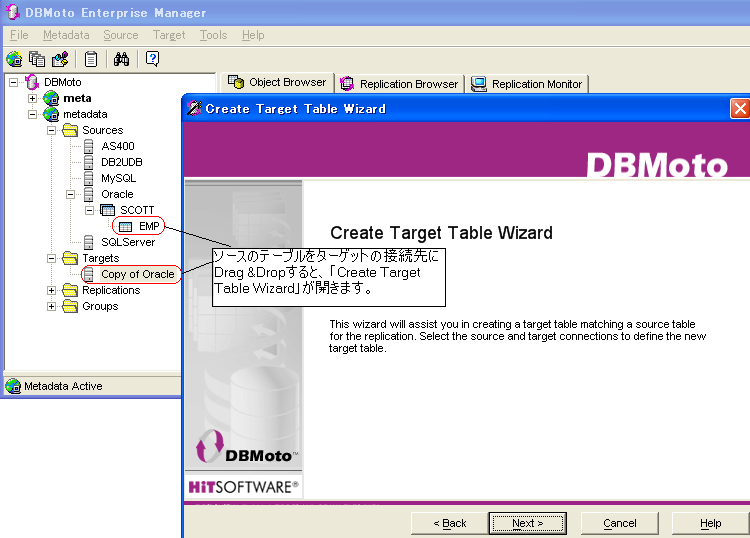Click the Sources folder icon
Image resolution: width=750 pixels, height=538 pixels.
point(70,130)
